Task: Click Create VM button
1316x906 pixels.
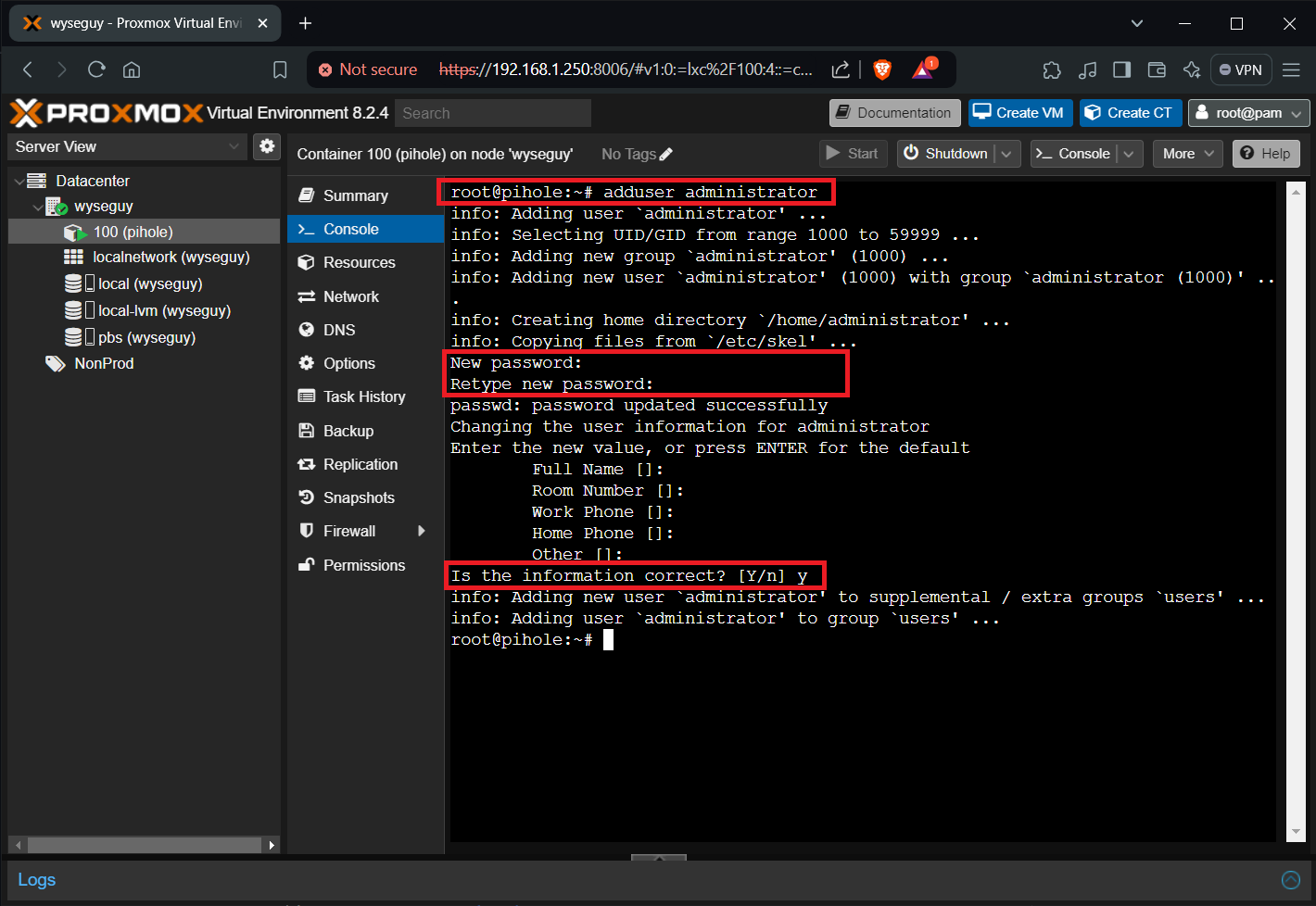Action: 1020,113
